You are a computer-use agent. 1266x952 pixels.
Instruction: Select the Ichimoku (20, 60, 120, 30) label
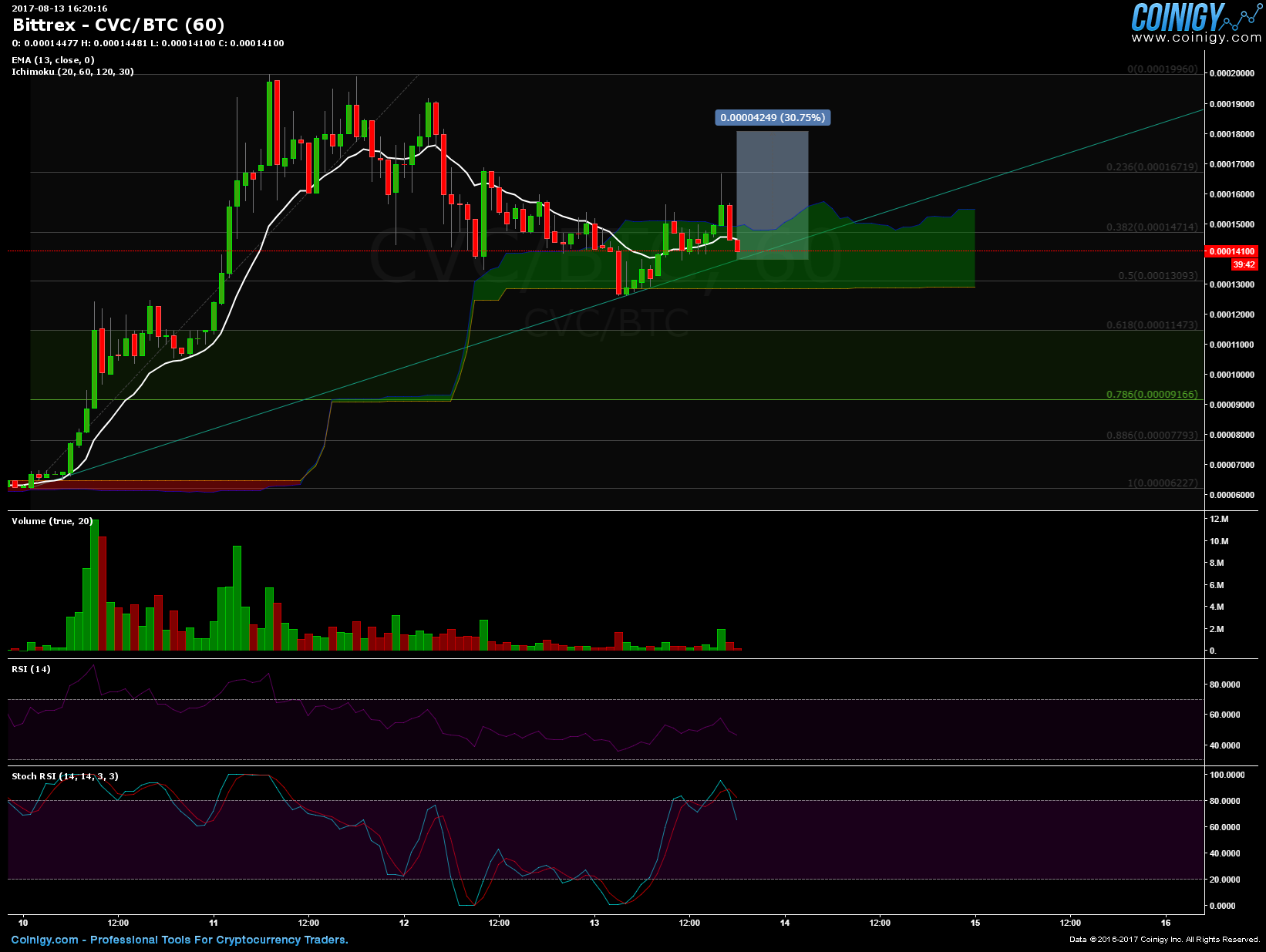point(72,72)
